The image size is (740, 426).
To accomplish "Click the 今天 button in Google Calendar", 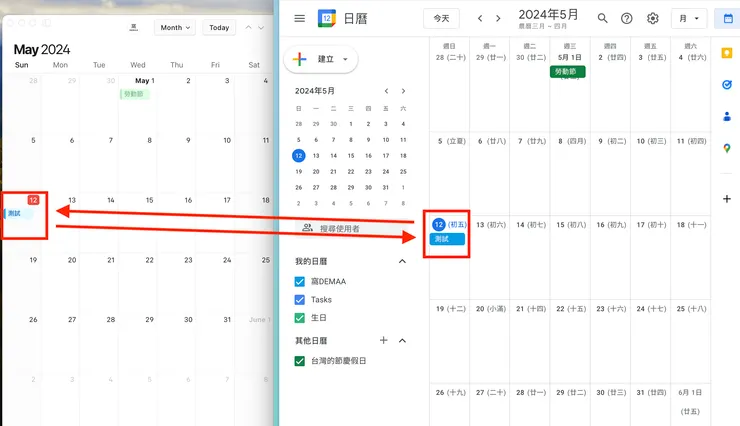I will tap(441, 18).
